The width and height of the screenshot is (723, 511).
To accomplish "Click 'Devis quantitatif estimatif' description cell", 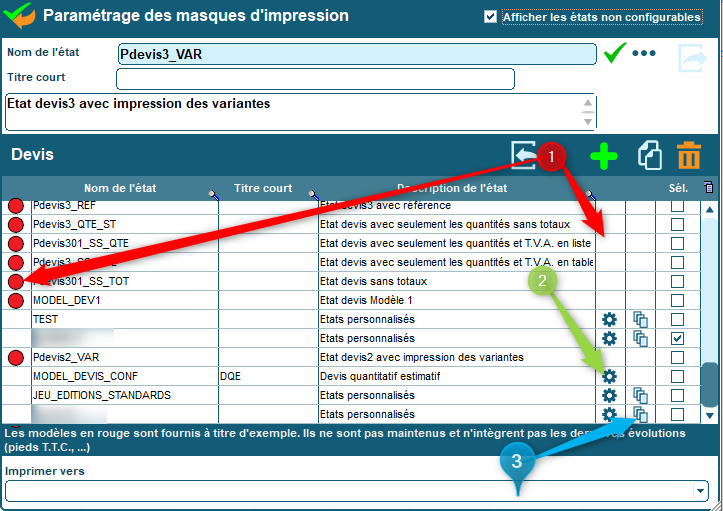I will point(380,376).
